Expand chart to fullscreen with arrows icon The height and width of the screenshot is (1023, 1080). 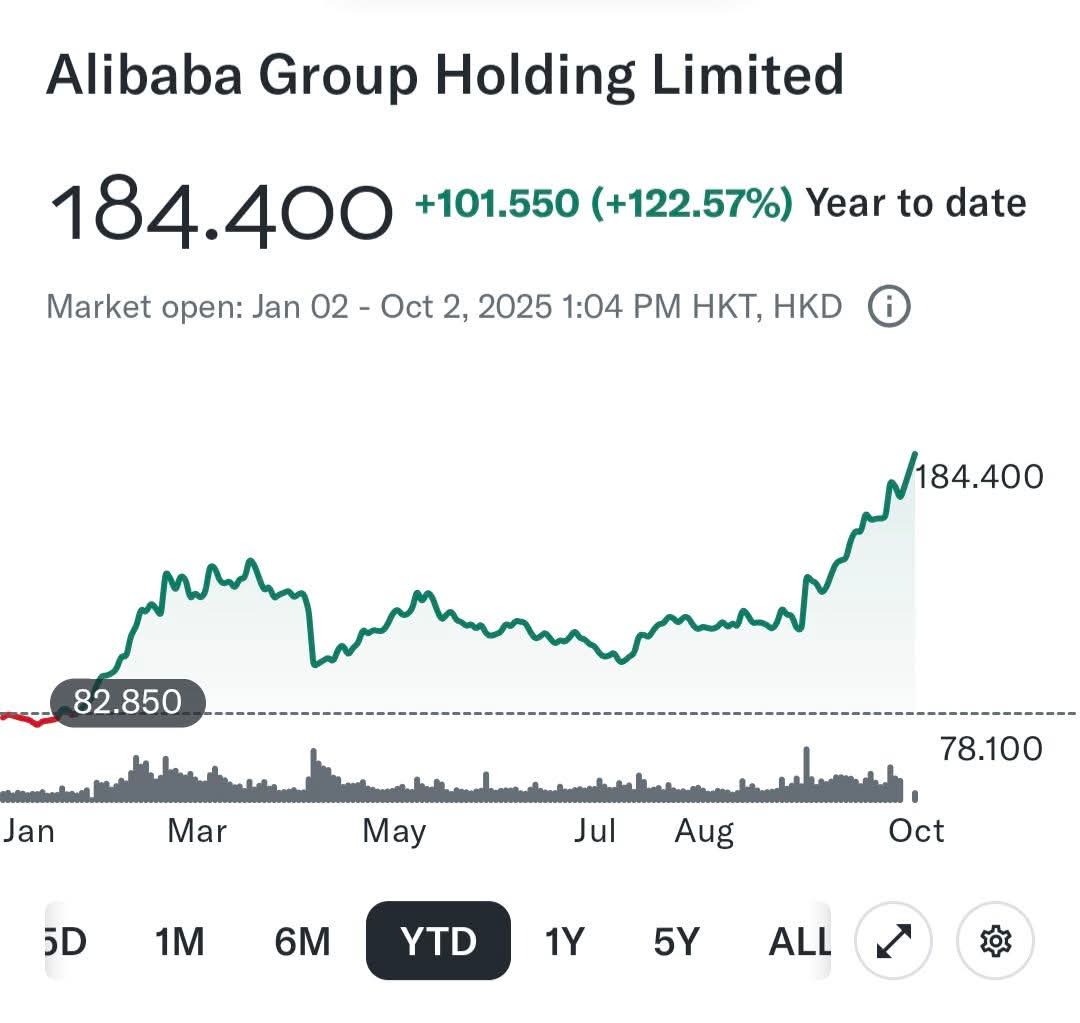(893, 941)
